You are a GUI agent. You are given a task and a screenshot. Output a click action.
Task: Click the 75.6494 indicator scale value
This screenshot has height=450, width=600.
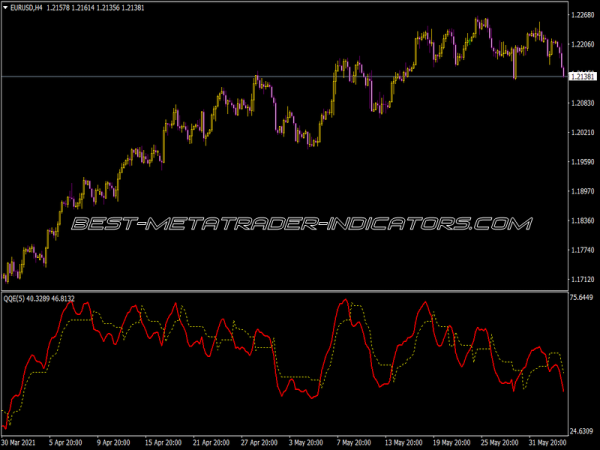(x=583, y=298)
